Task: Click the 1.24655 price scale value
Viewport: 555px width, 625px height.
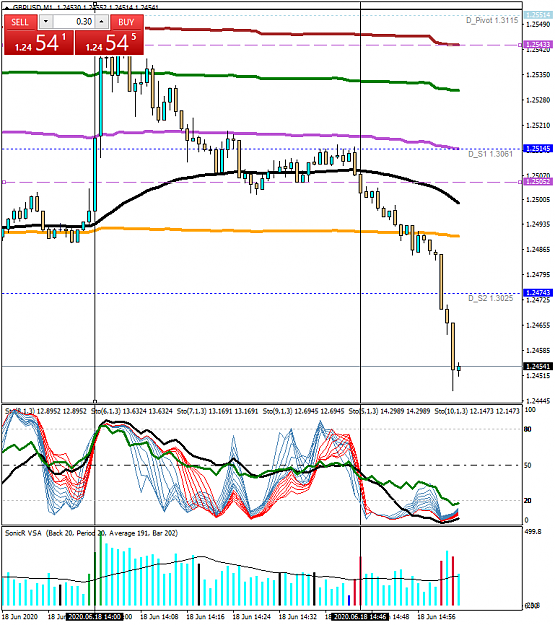Action: coord(538,325)
